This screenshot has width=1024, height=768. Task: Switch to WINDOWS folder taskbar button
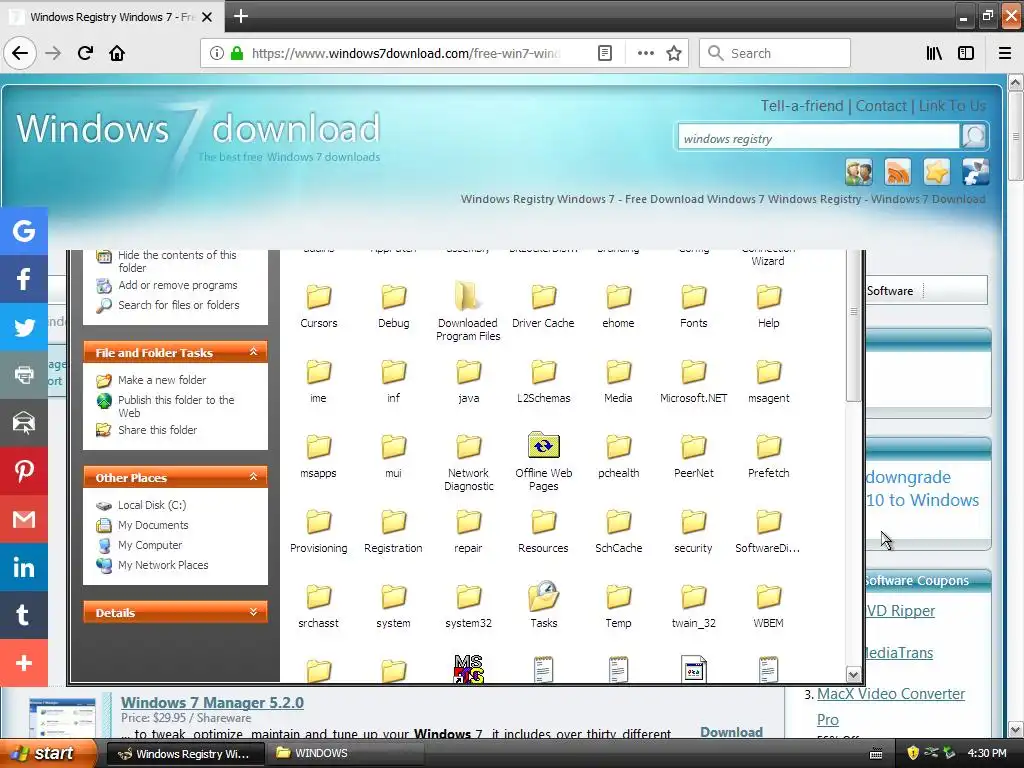pos(345,753)
